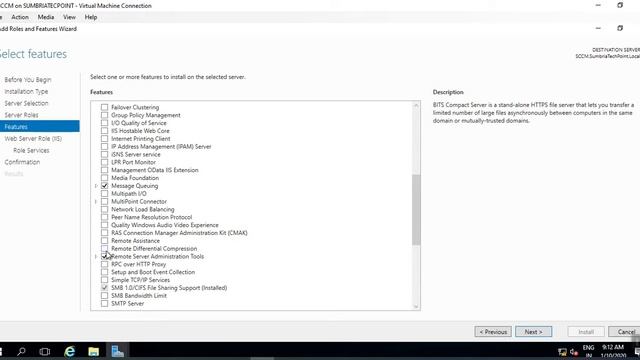
Task: Select the Remote Assistance row
Action: 135,241
